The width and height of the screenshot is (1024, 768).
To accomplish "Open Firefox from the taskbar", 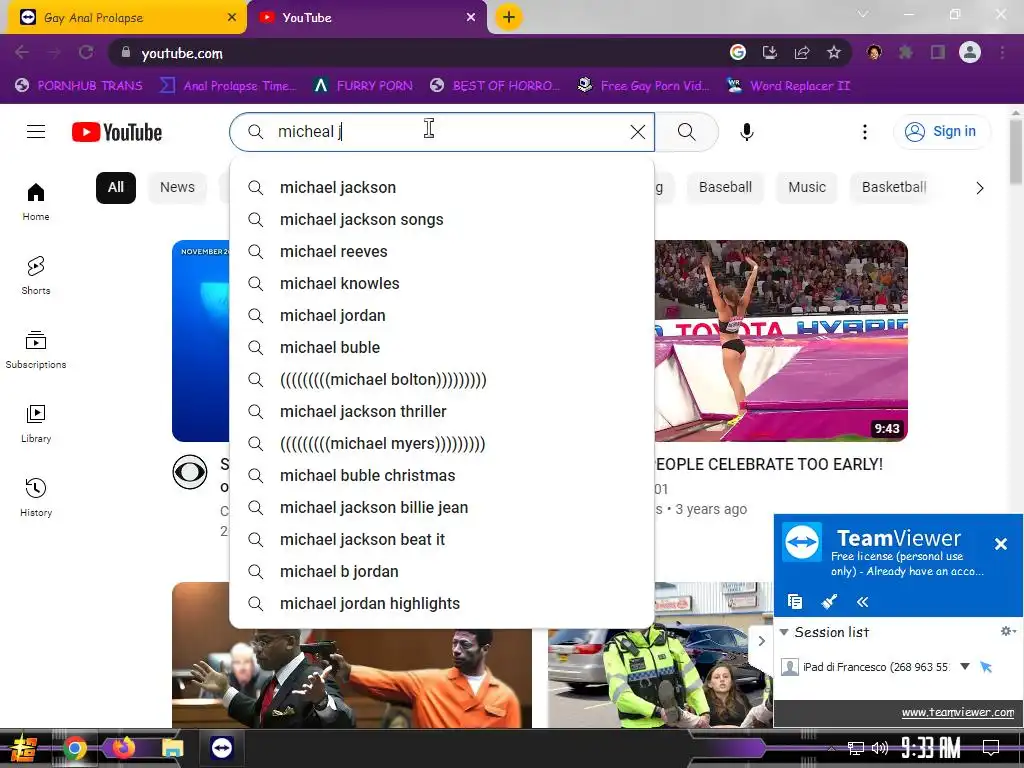I will [122, 748].
